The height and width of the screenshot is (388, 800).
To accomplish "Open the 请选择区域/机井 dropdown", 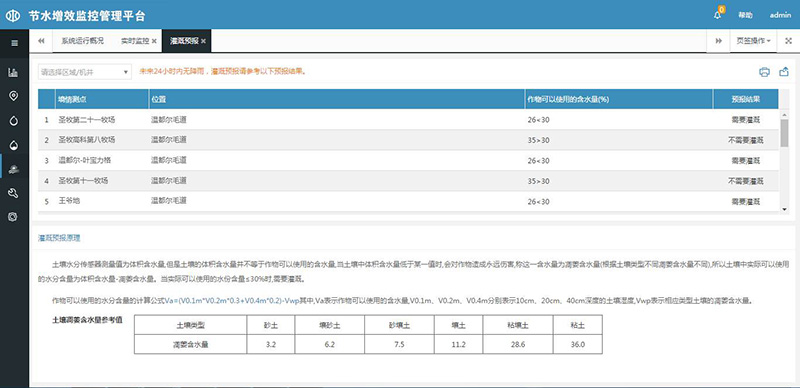I will click(x=85, y=72).
